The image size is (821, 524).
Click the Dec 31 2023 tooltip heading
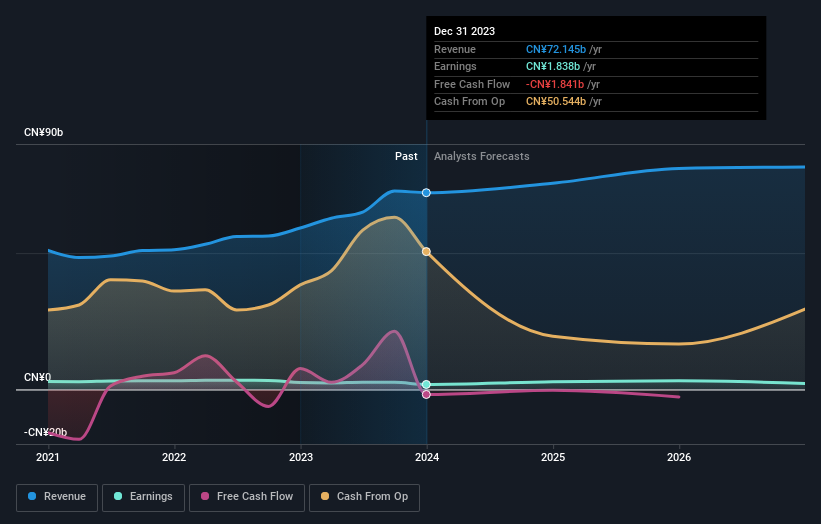pyautogui.click(x=464, y=31)
